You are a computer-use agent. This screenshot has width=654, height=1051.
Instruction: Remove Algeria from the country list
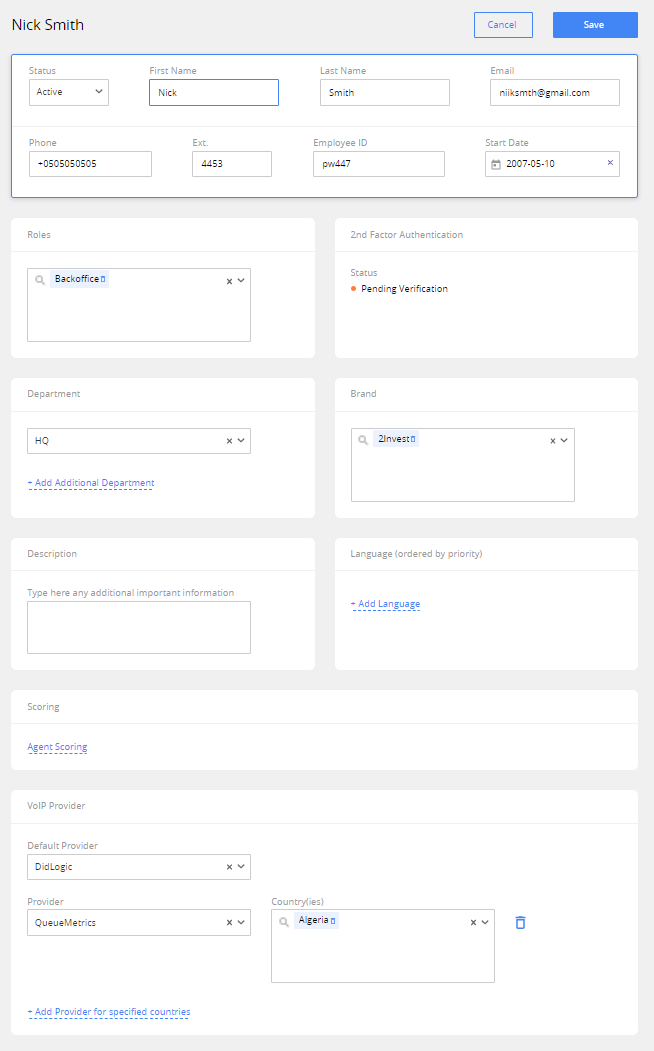click(333, 919)
